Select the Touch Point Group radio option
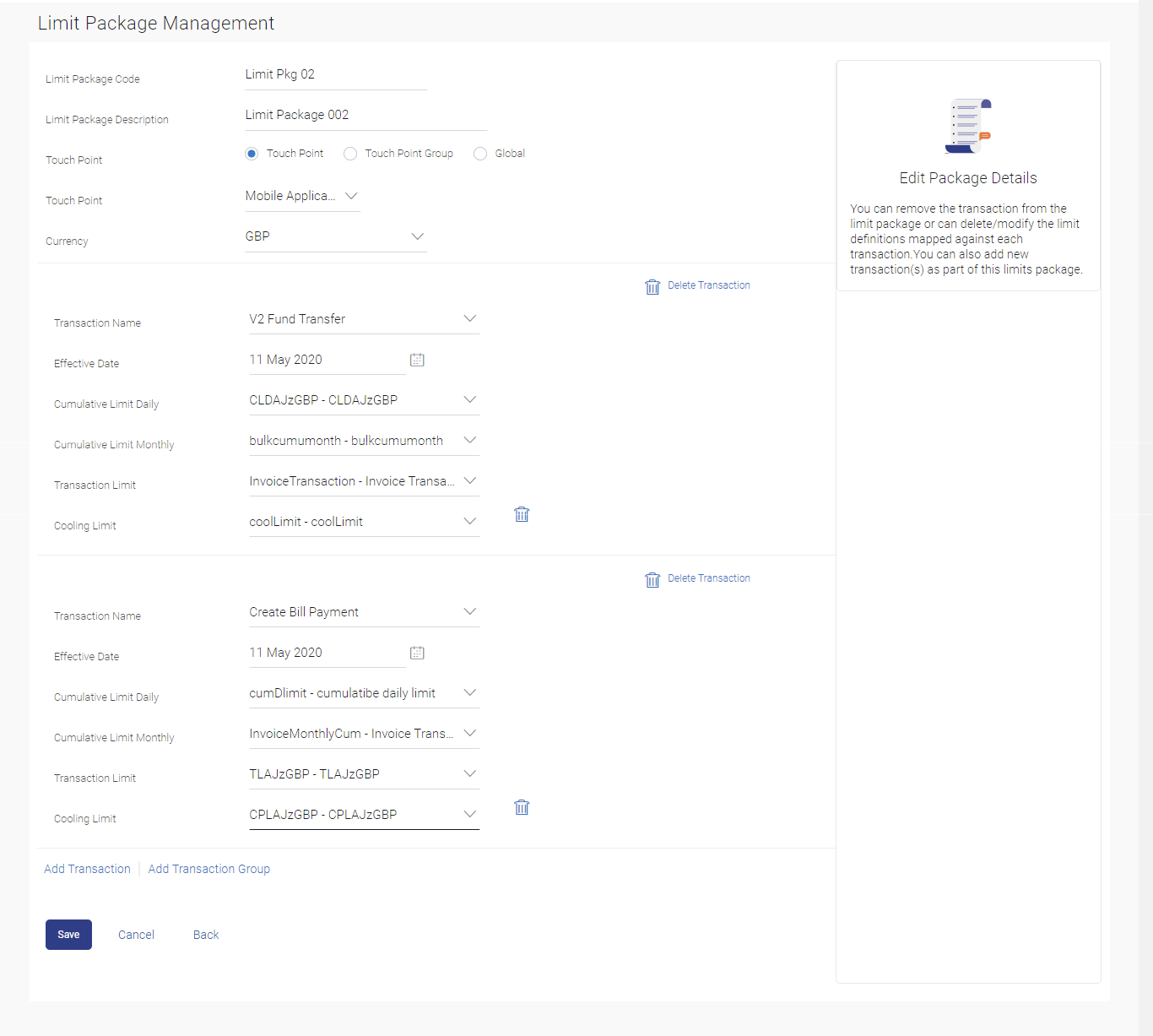This screenshot has width=1153, height=1036. 350,154
